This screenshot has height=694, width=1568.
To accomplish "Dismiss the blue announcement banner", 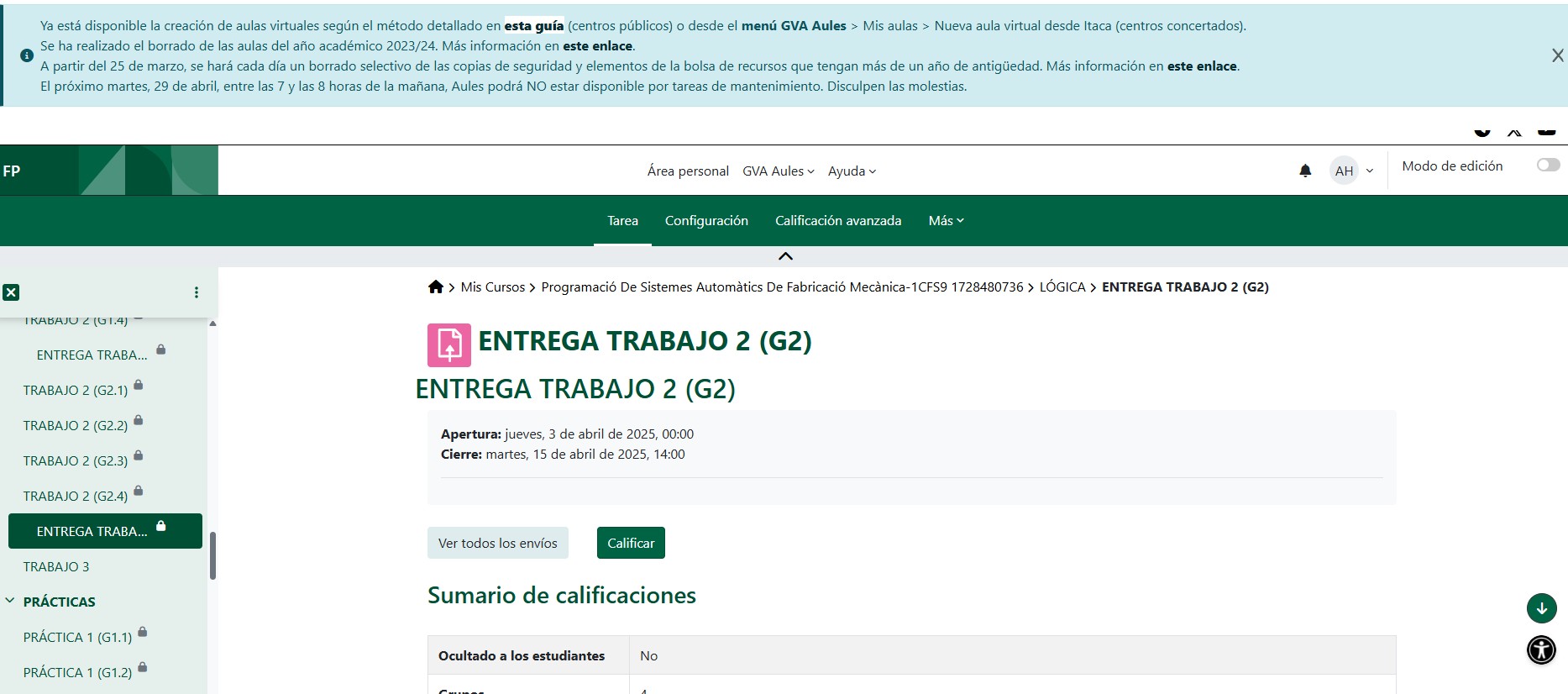I will 1557,55.
